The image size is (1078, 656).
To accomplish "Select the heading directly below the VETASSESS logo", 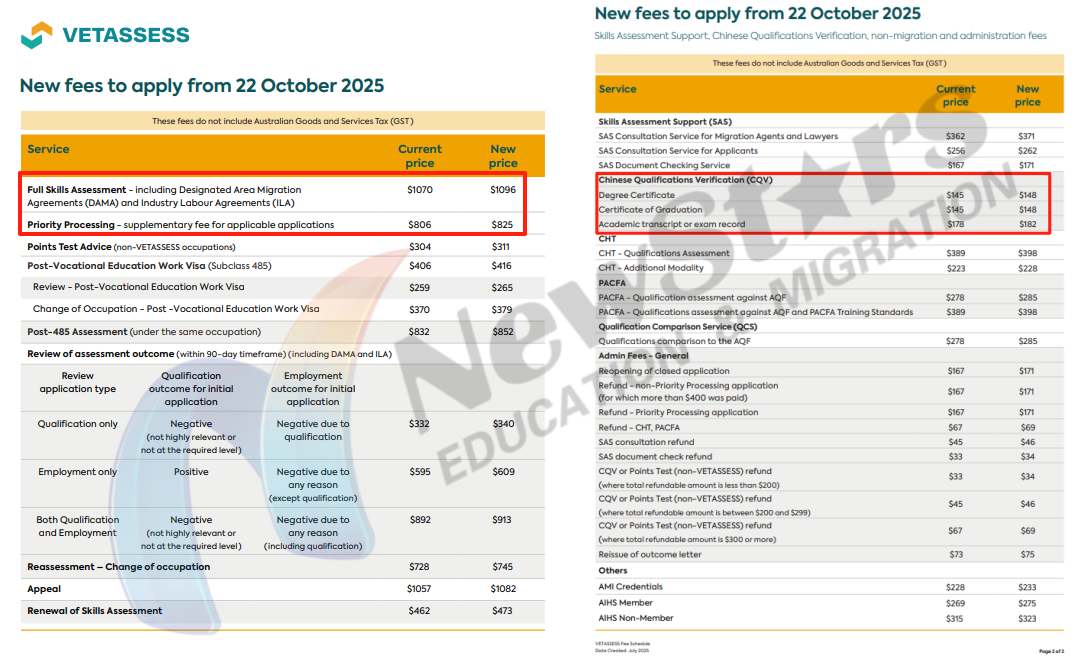I will click(201, 85).
